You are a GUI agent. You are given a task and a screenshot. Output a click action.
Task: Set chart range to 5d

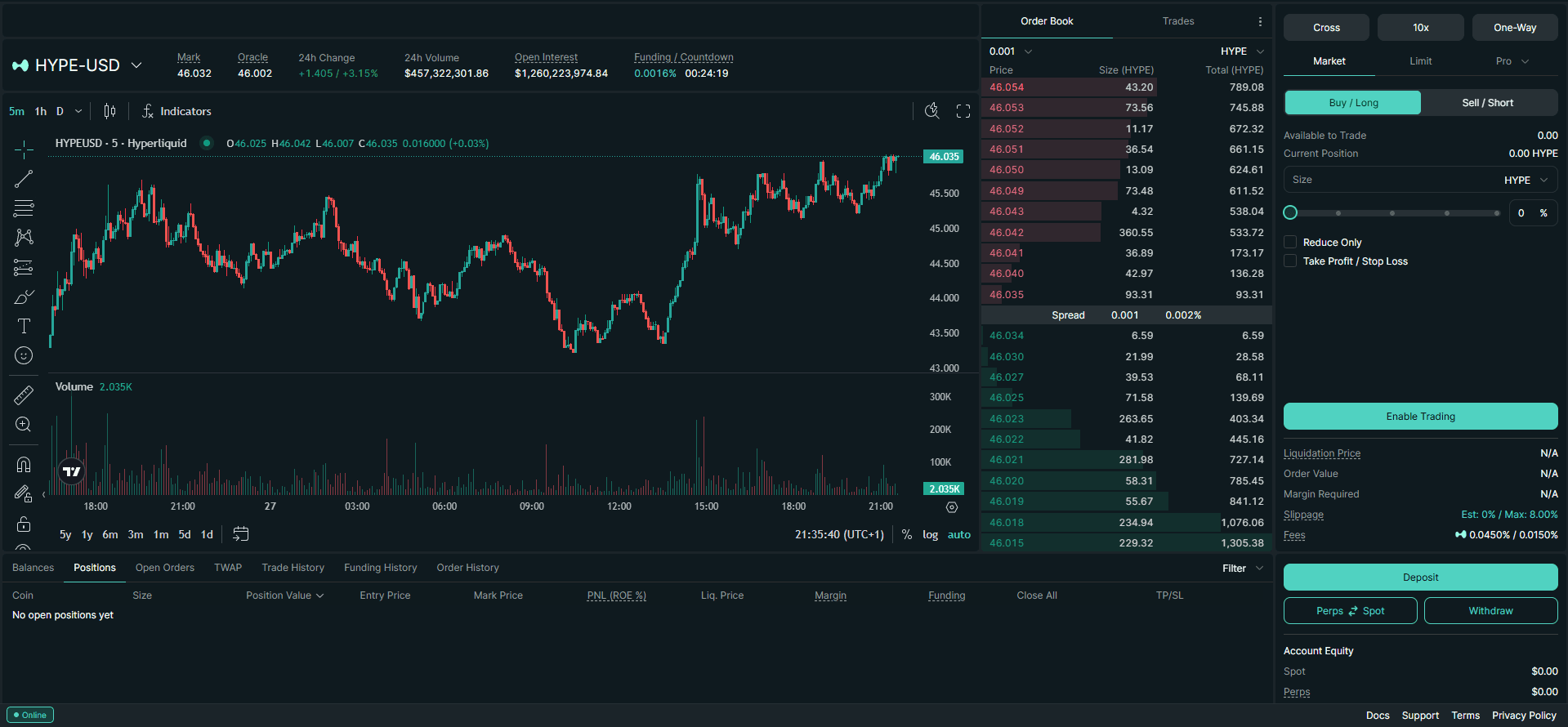click(x=185, y=535)
